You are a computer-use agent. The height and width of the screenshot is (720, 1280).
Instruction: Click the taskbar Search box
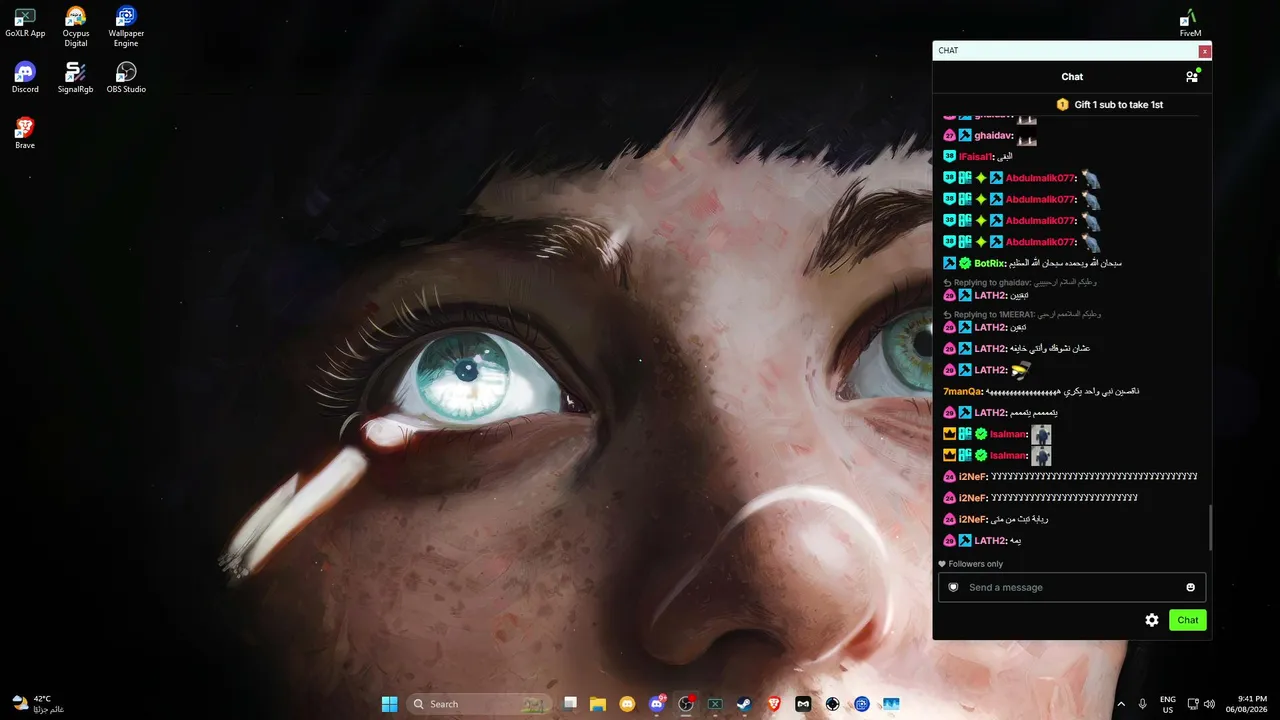coord(481,704)
